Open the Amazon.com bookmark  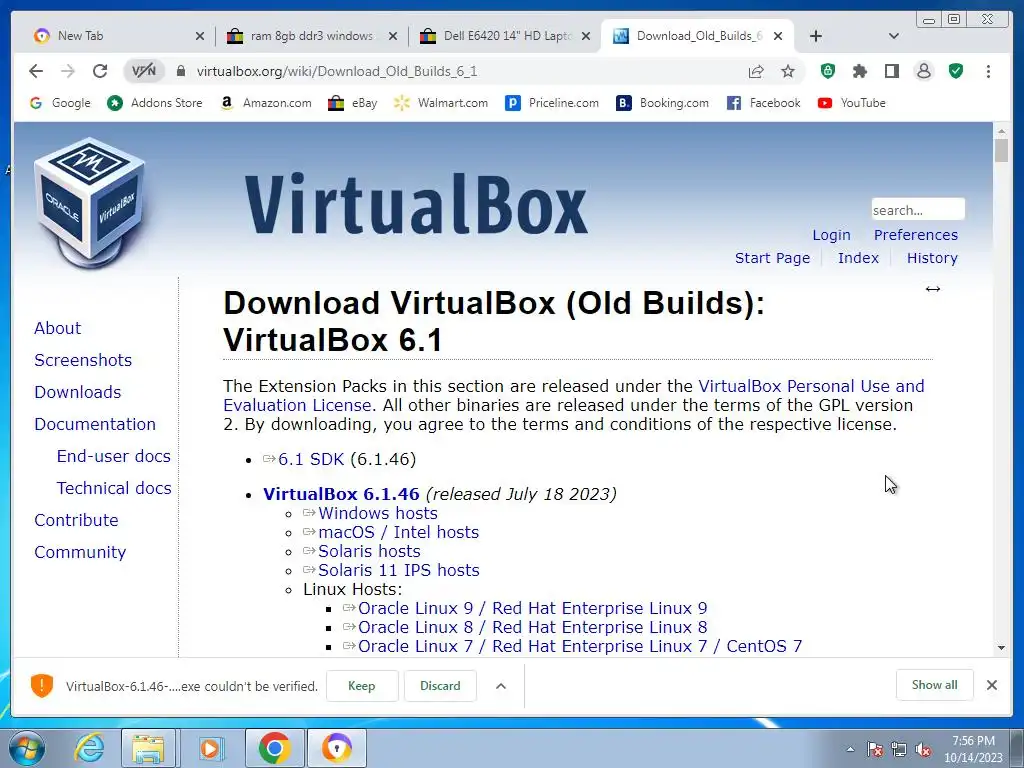266,103
